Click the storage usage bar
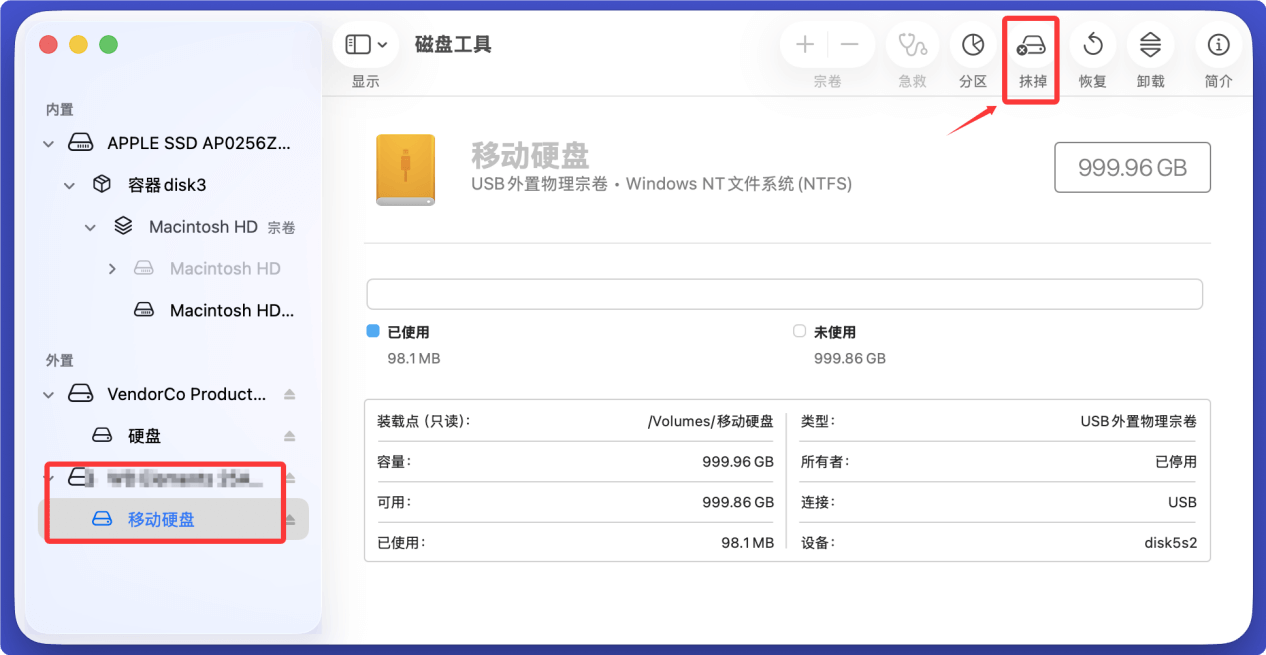Screen dimensions: 1266x655 pos(785,294)
